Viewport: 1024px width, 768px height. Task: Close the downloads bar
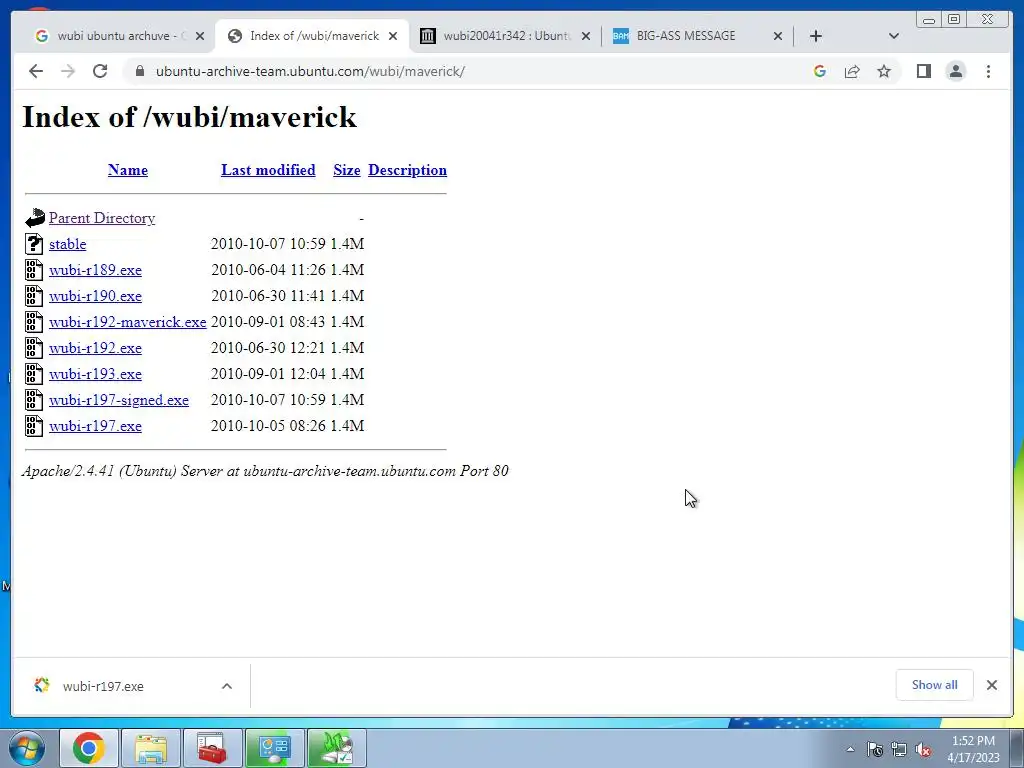pos(992,685)
